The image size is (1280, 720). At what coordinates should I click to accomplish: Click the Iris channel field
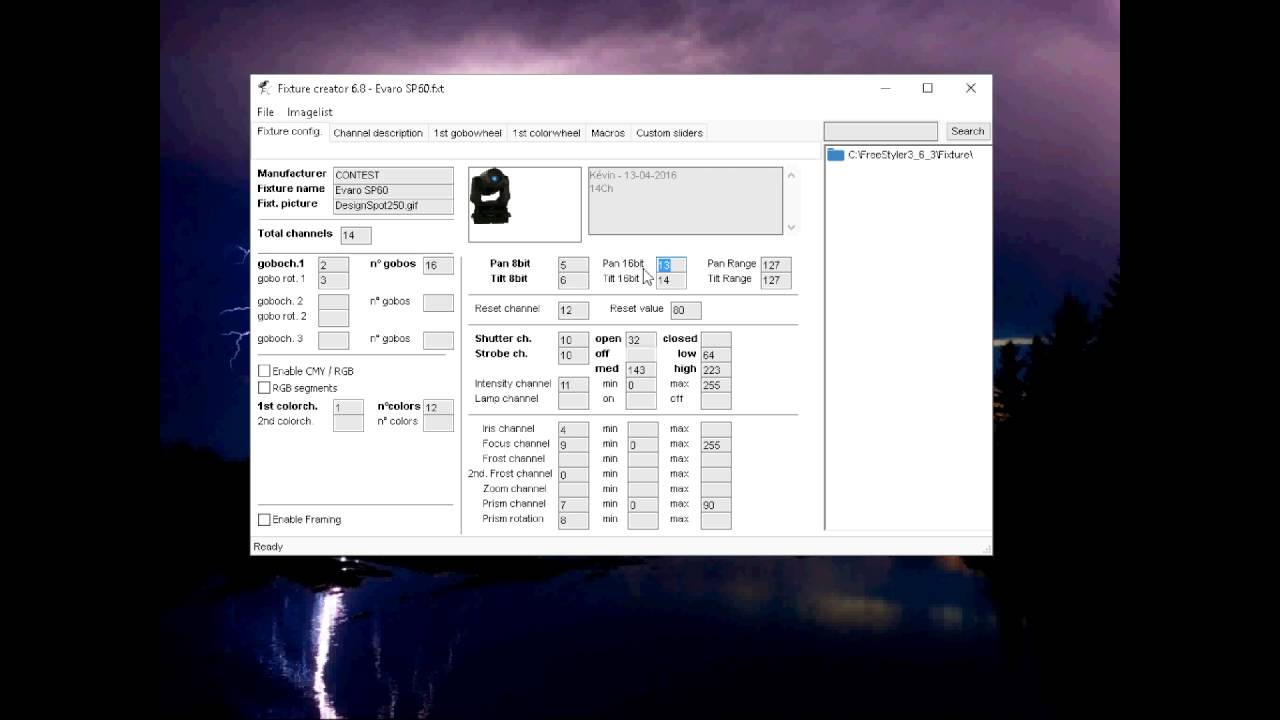coord(573,430)
